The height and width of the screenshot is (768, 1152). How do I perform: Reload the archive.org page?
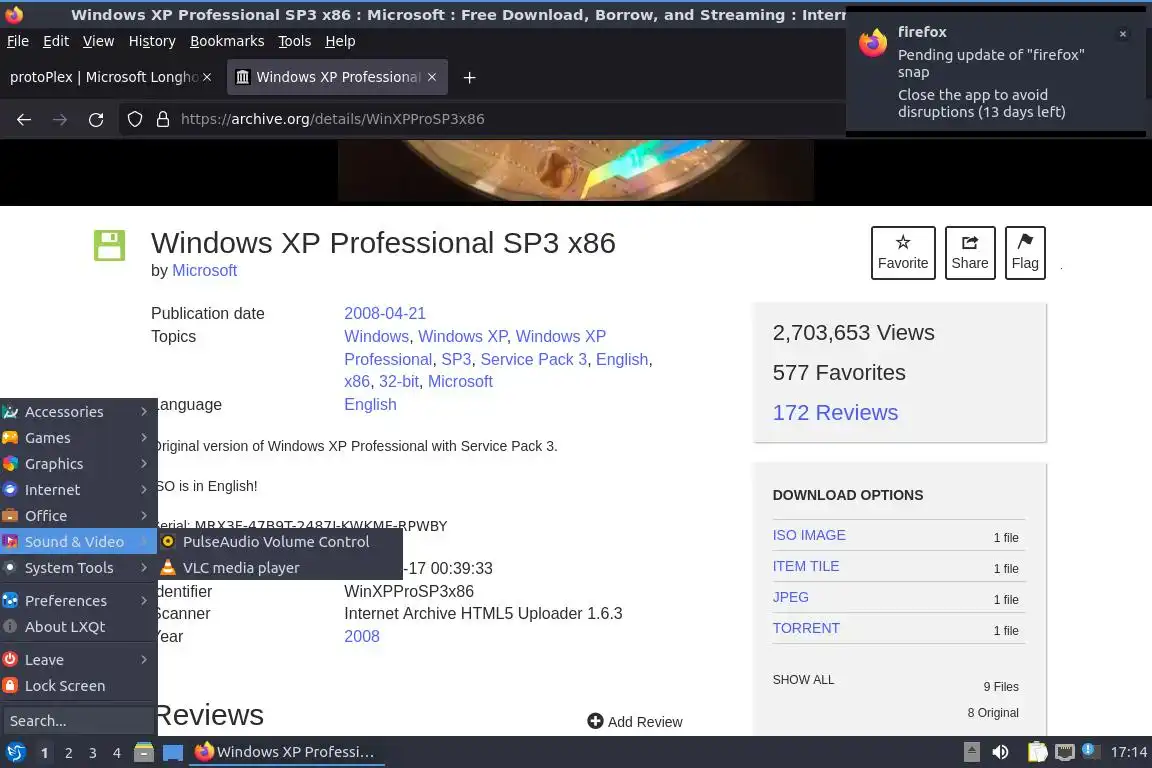pyautogui.click(x=96, y=119)
